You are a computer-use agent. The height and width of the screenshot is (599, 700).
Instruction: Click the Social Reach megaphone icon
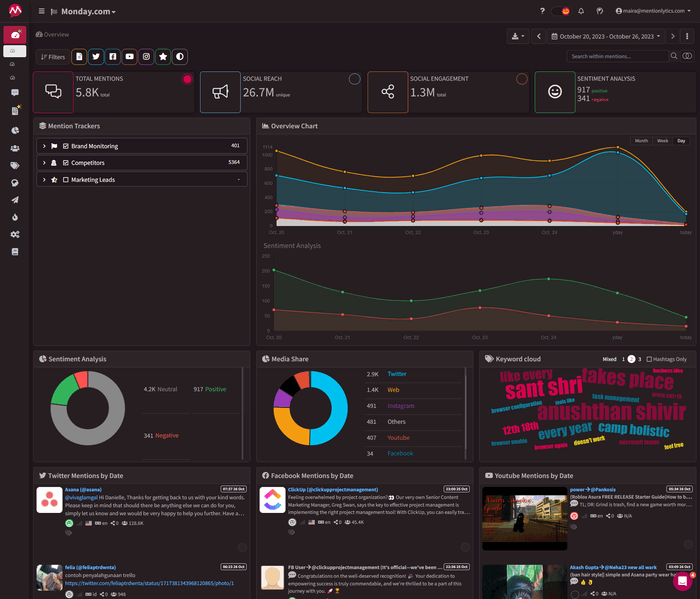click(x=221, y=92)
